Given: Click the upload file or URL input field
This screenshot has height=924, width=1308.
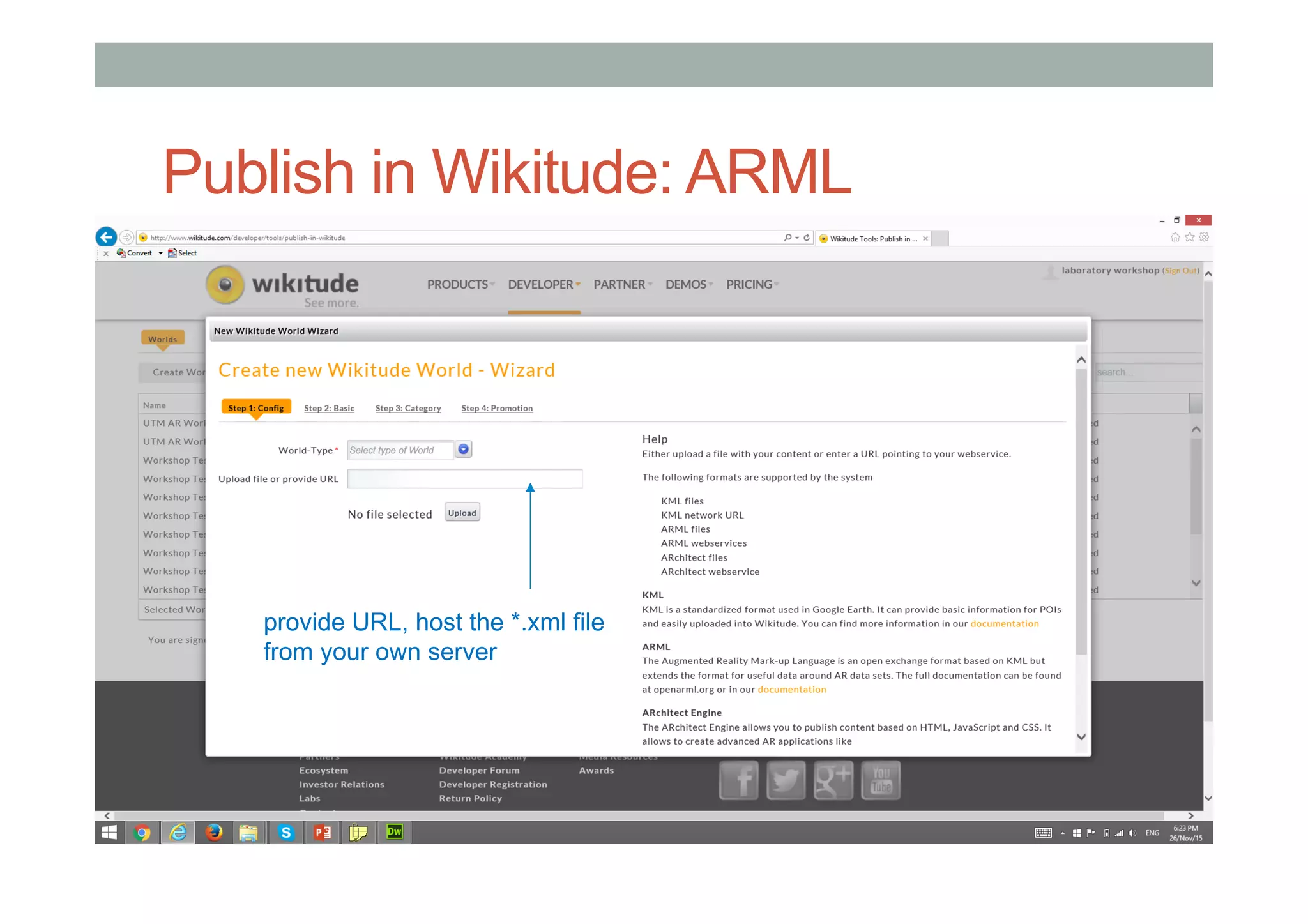Looking at the screenshot, I should point(465,479).
